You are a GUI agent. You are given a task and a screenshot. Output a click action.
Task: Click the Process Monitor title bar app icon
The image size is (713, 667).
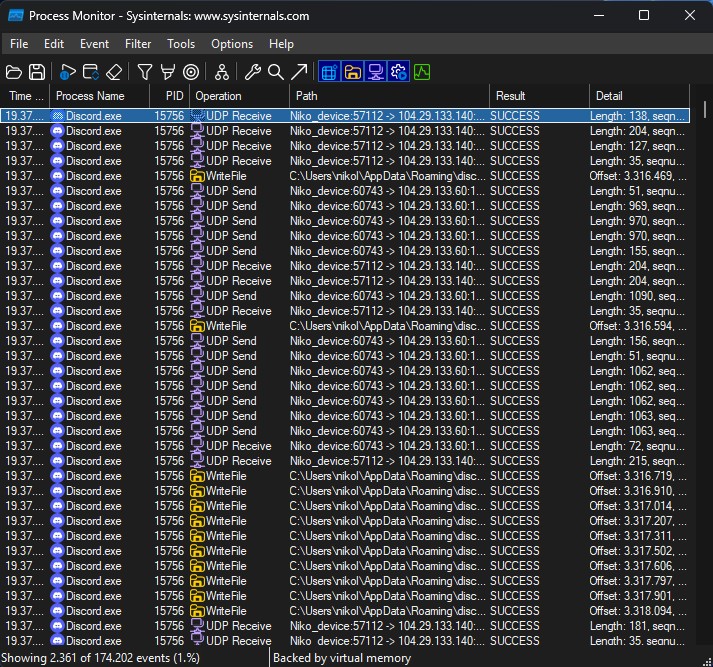click(16, 16)
